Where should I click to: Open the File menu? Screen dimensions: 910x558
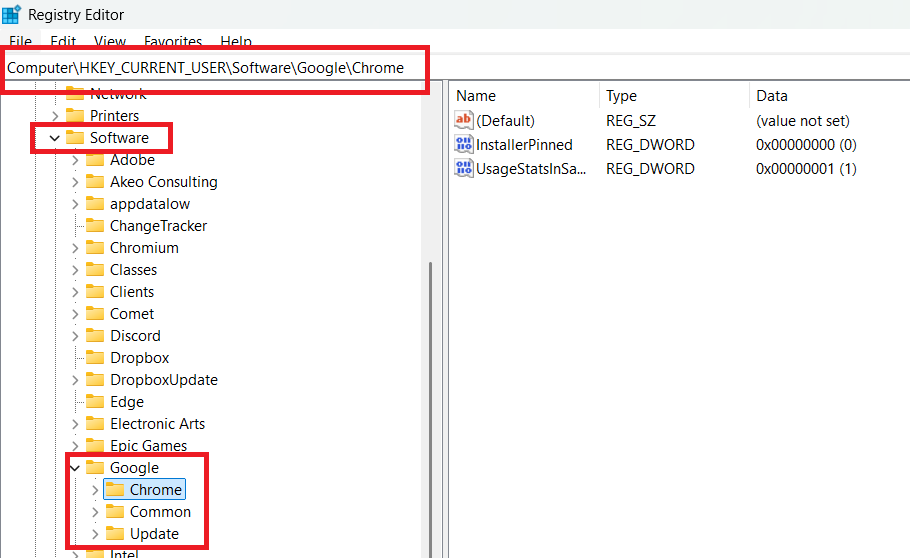tap(20, 41)
